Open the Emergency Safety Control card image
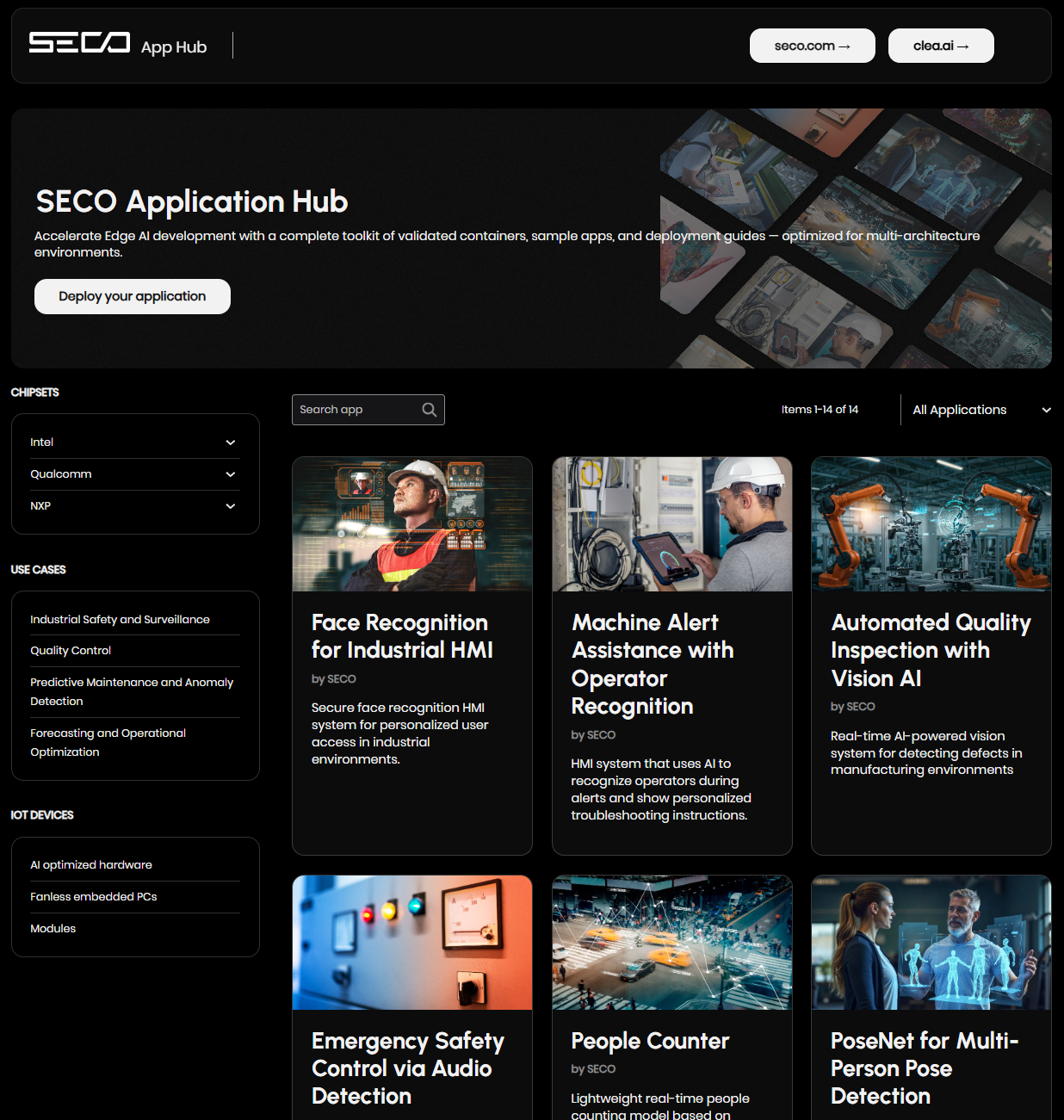The image size is (1064, 1120). coord(411,942)
